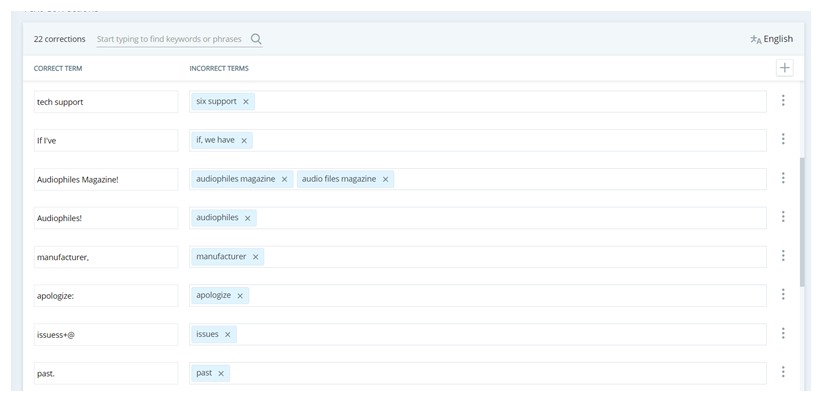Click the 'audio files magazine' tag text
The width and height of the screenshot is (813, 399).
tap(339, 179)
